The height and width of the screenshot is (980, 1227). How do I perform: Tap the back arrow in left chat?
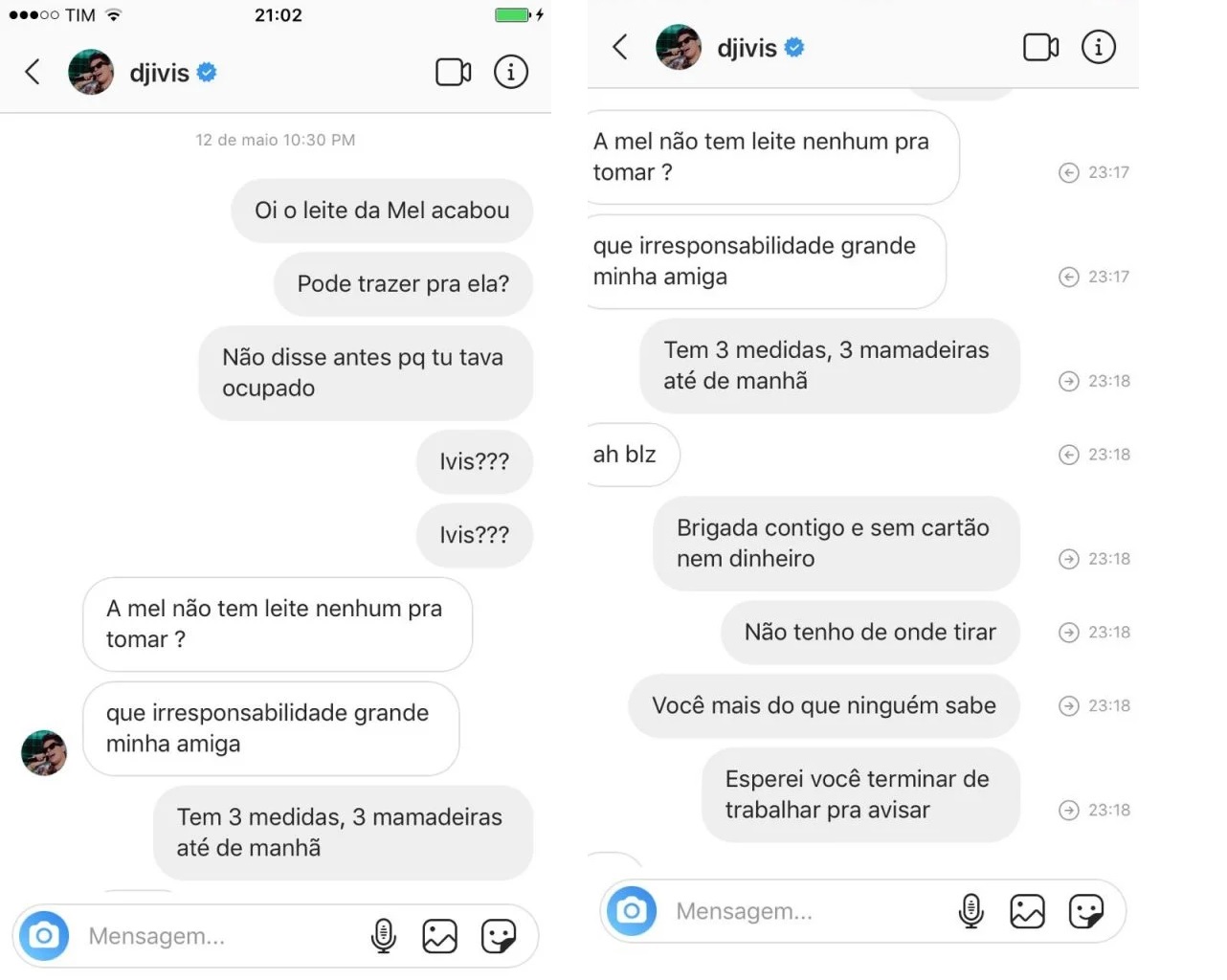tap(33, 72)
